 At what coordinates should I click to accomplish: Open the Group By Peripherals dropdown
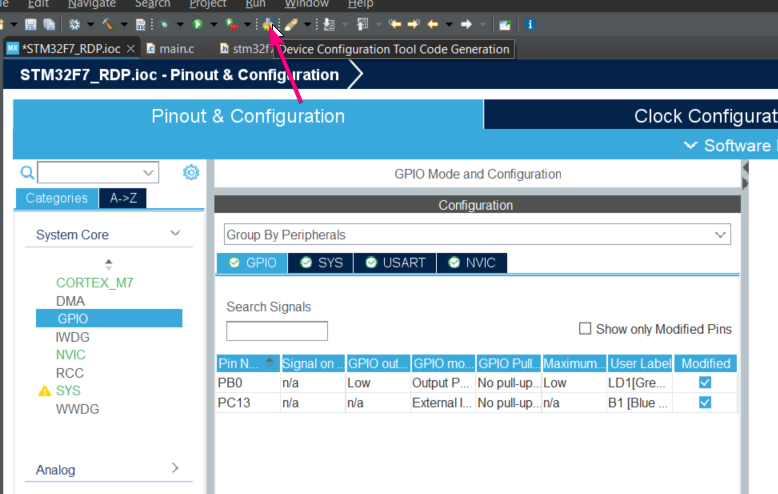720,235
